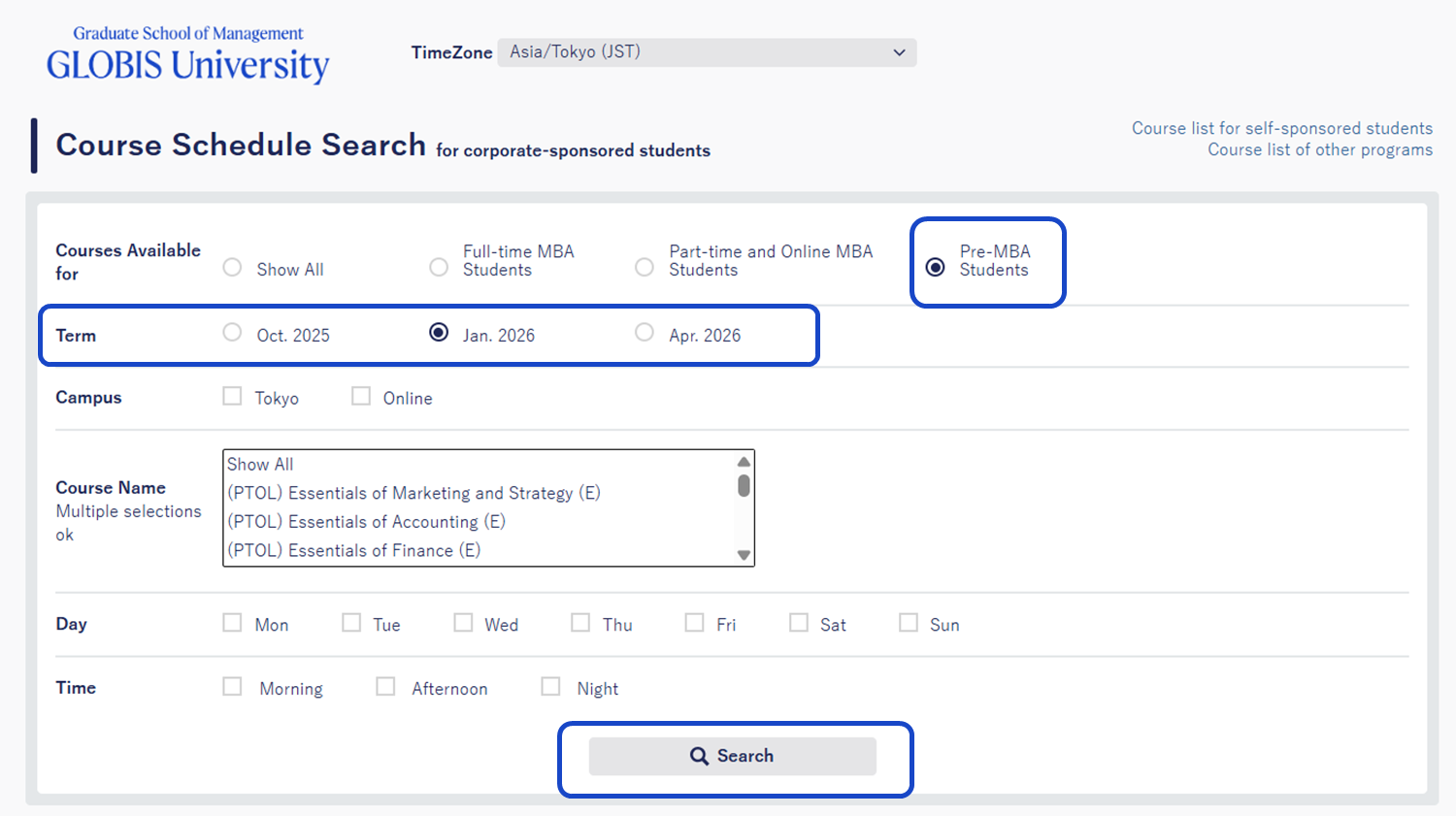Choose Part-time and Online MBA Students
1456x816 pixels.
tap(645, 268)
